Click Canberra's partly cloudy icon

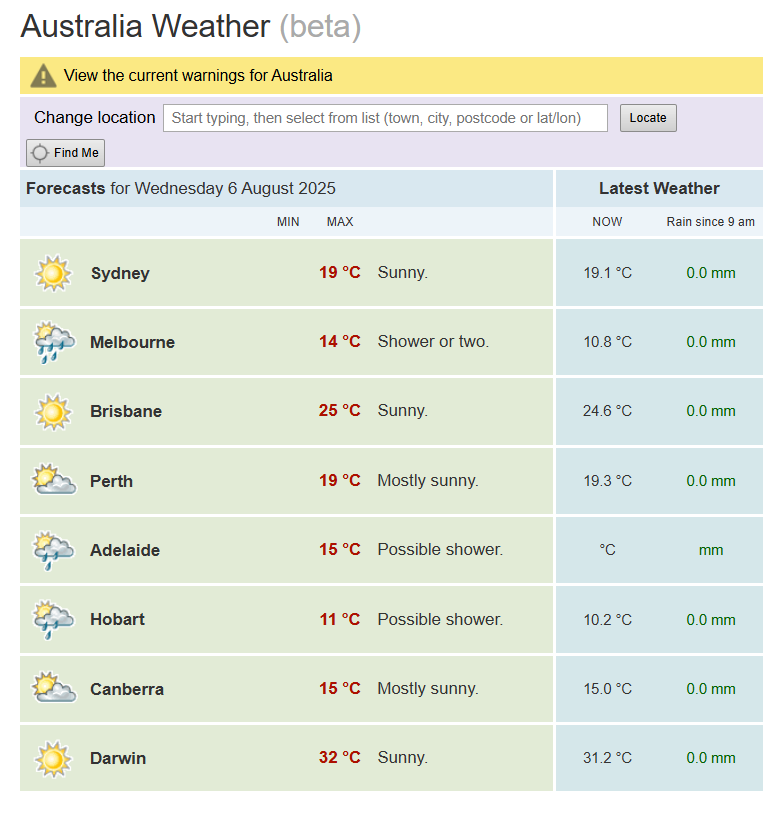(x=53, y=689)
